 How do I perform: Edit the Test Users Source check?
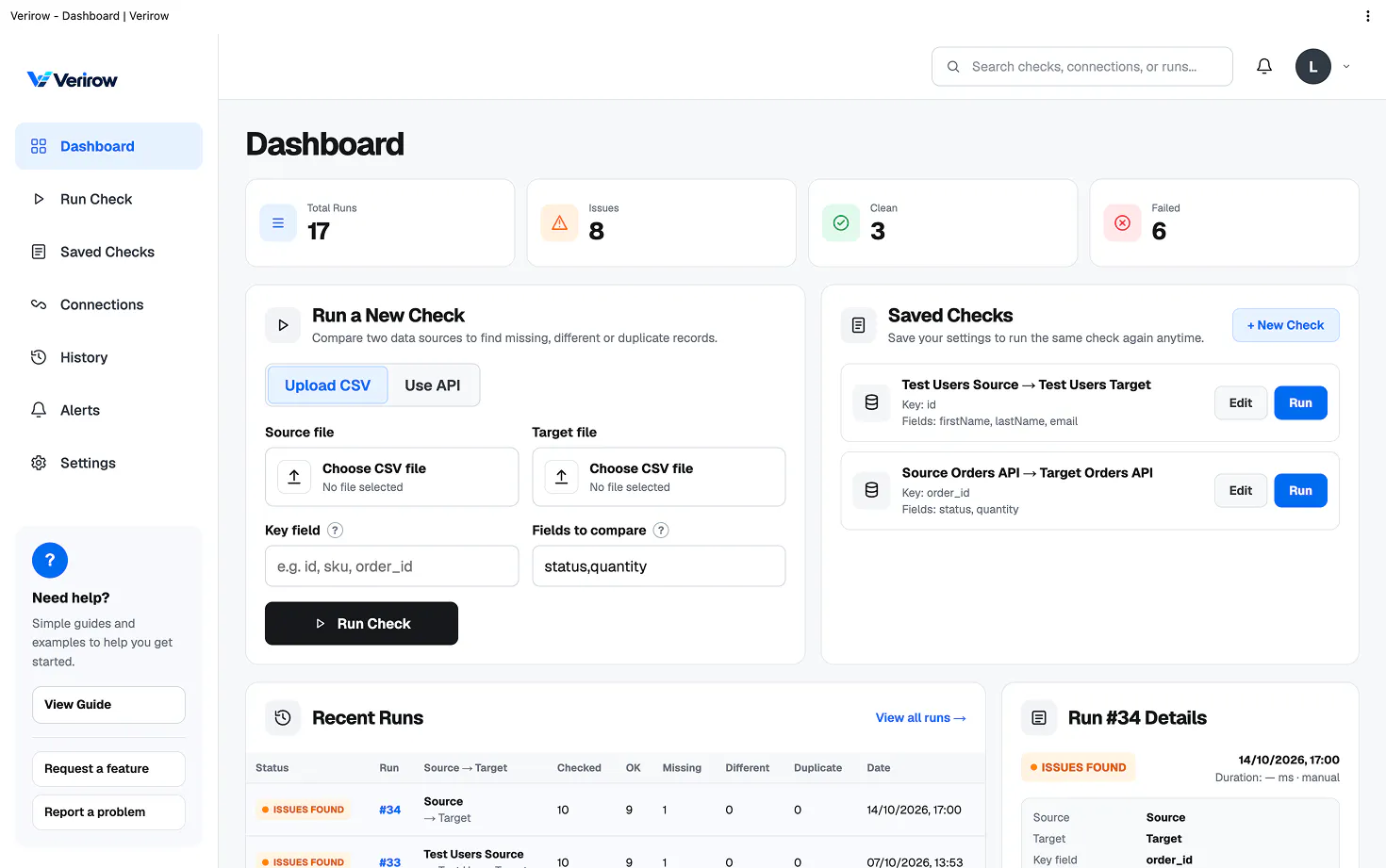1241,403
